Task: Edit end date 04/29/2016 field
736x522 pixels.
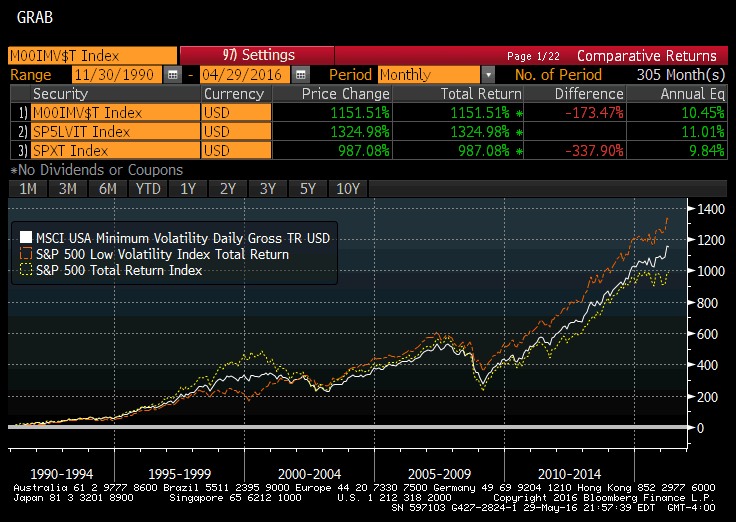Action: (245, 75)
